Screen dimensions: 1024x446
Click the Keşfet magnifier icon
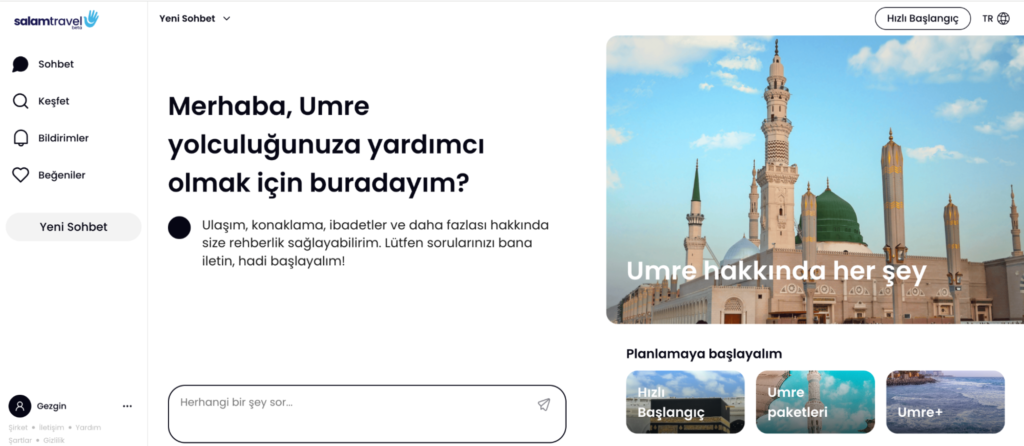[x=20, y=101]
